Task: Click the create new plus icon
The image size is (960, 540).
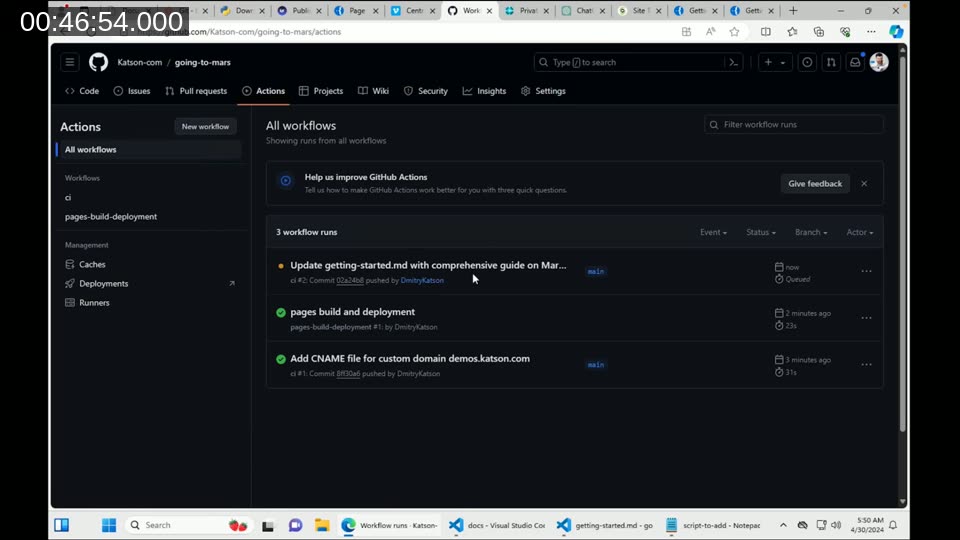Action: pyautogui.click(x=768, y=62)
